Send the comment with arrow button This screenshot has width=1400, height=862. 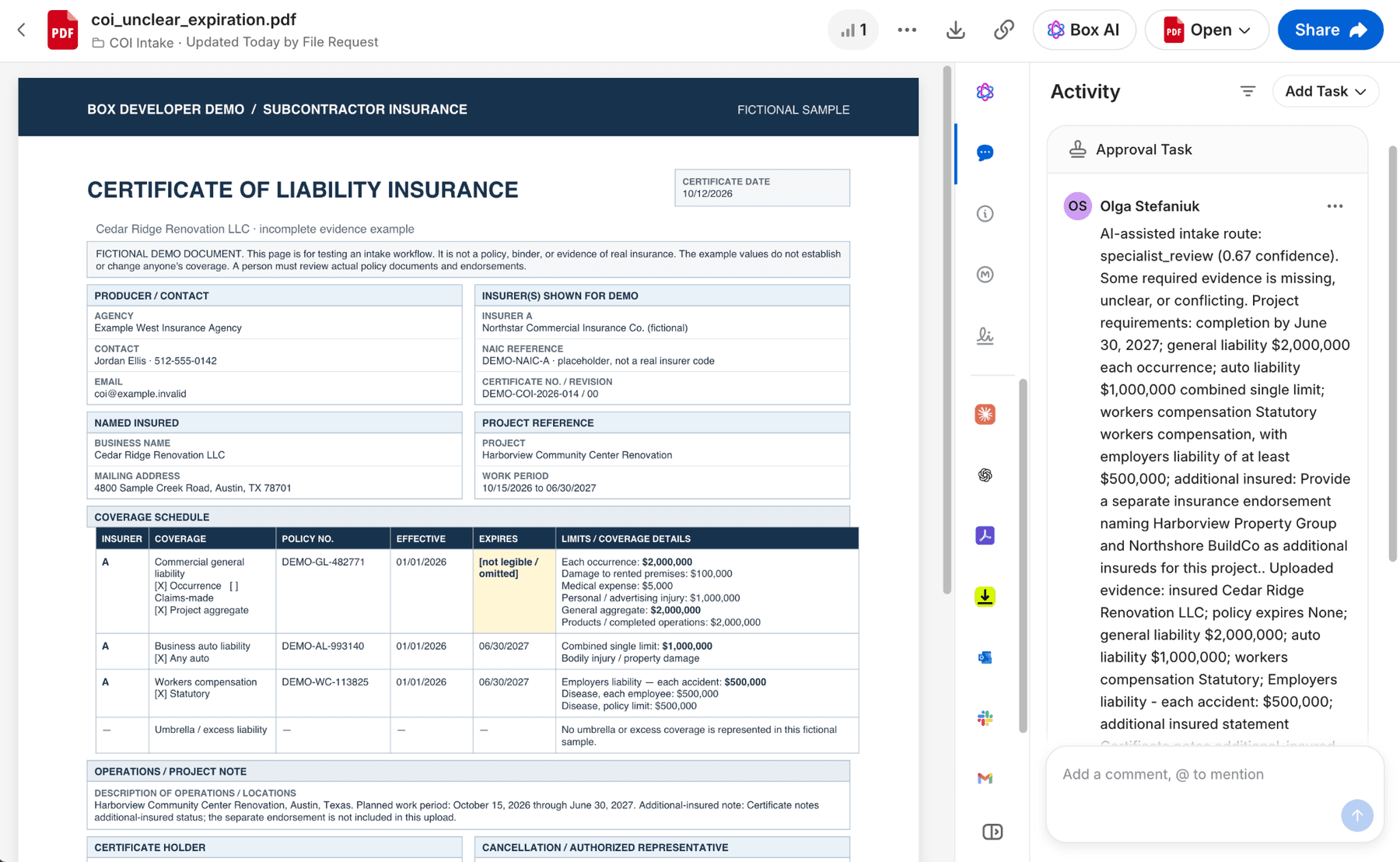tap(1356, 815)
